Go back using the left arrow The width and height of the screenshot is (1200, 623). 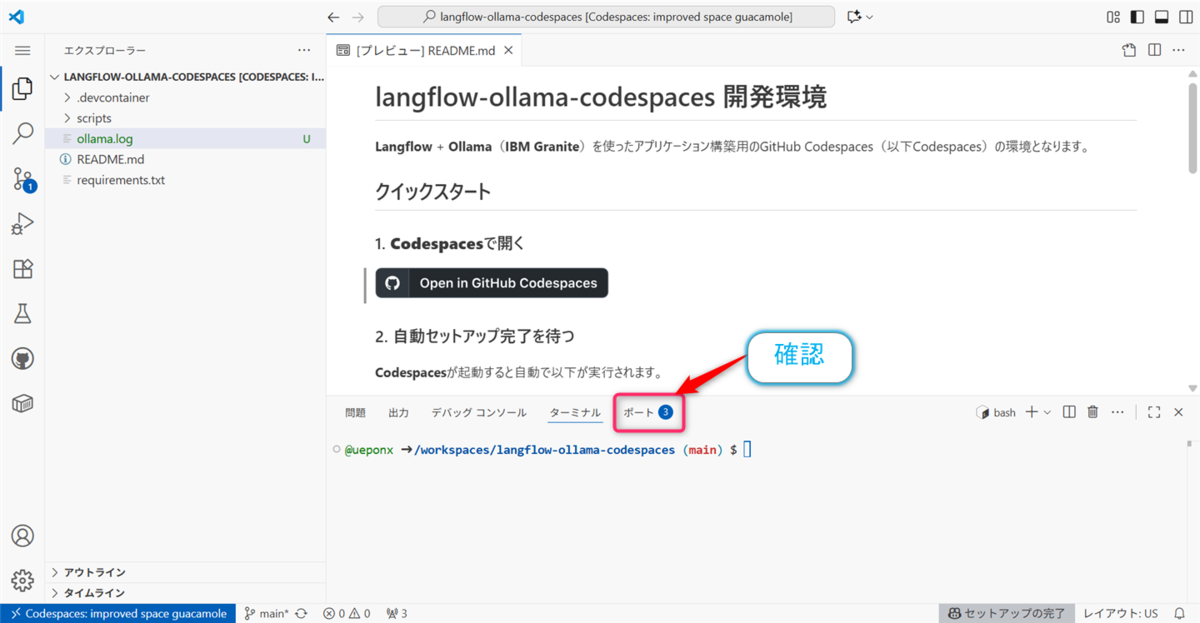[x=333, y=17]
